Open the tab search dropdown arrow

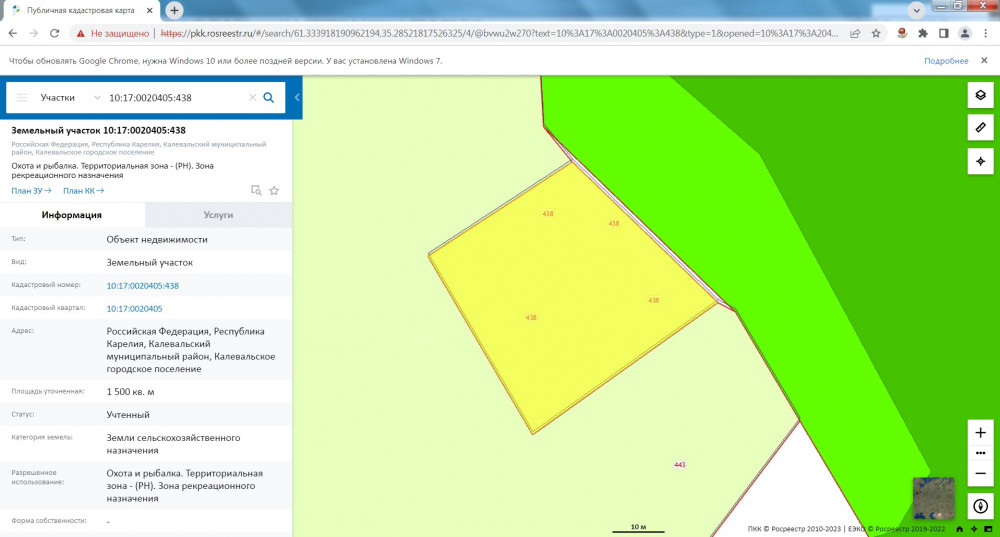(x=916, y=10)
